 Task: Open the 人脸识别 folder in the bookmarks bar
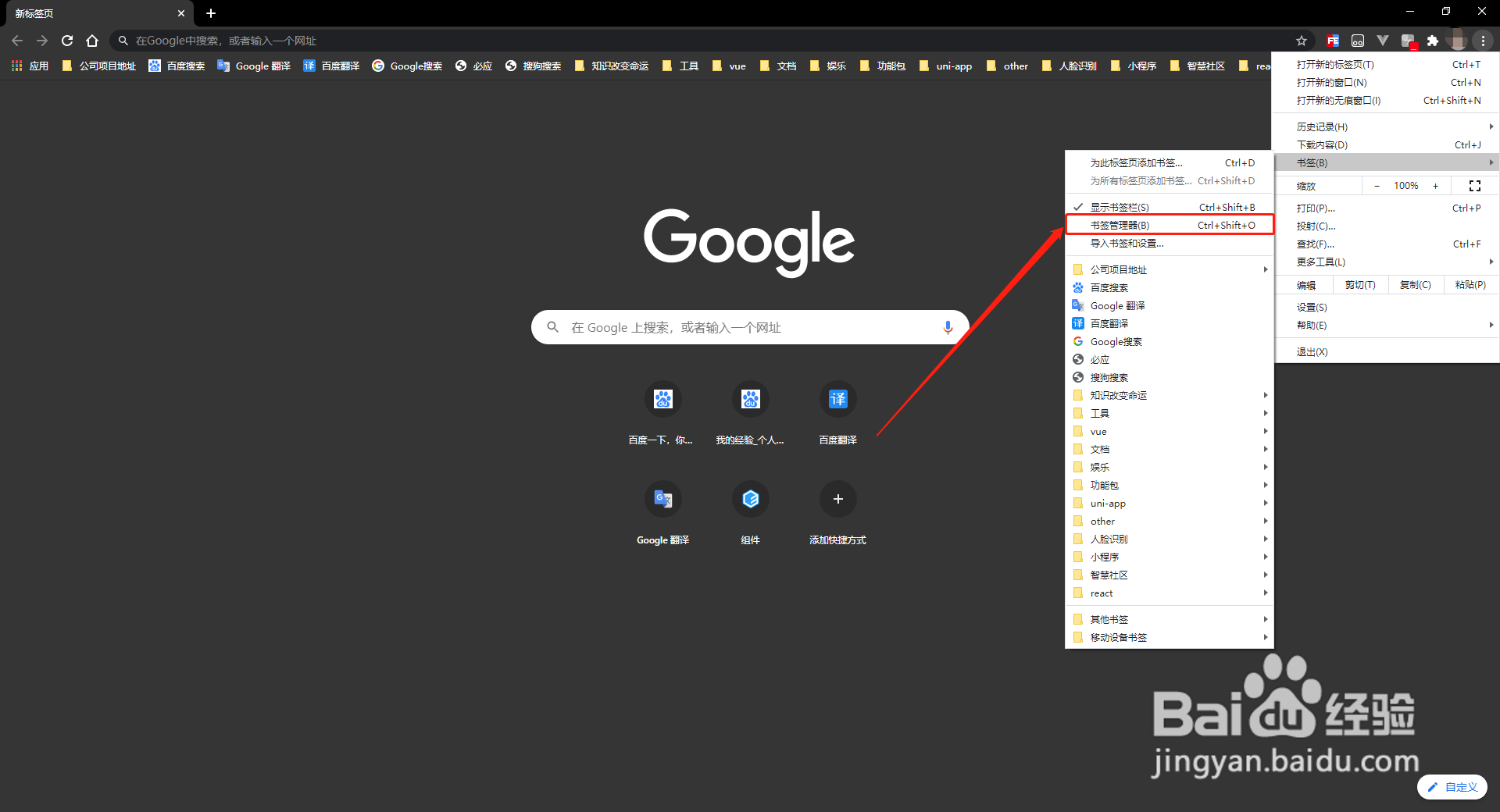point(1070,66)
